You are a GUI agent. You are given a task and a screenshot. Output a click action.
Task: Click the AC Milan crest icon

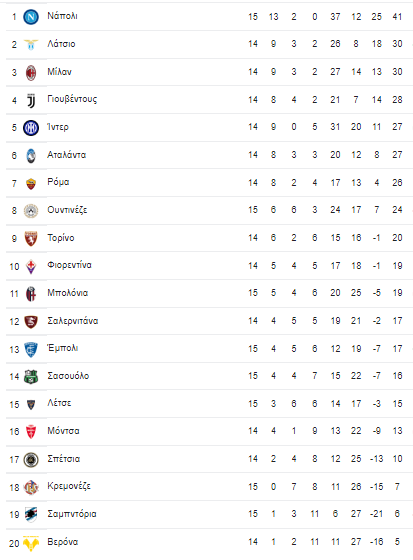click(31, 72)
